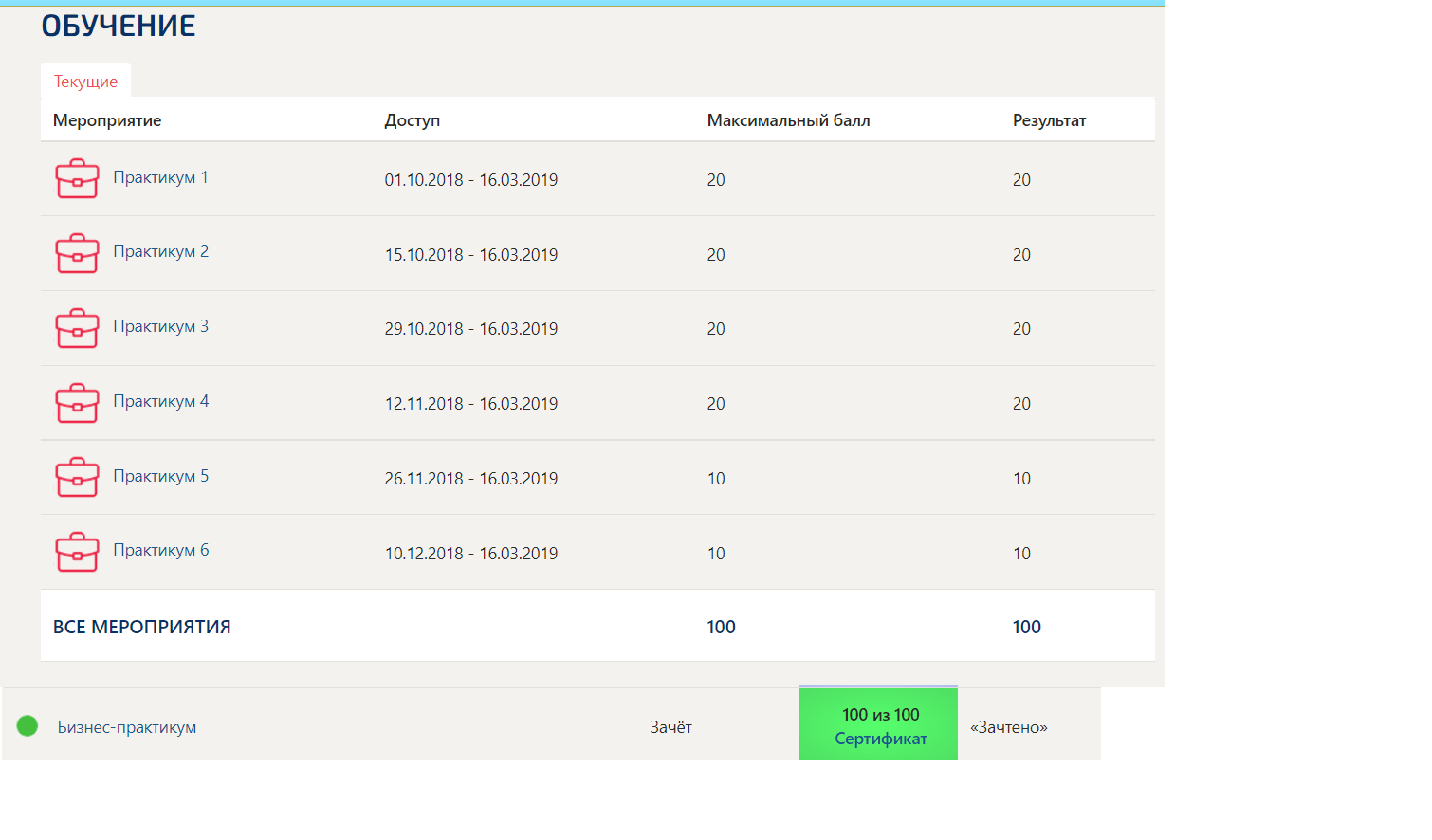Click the Мероприятие column header
1432x840 pixels.
pyautogui.click(x=107, y=120)
